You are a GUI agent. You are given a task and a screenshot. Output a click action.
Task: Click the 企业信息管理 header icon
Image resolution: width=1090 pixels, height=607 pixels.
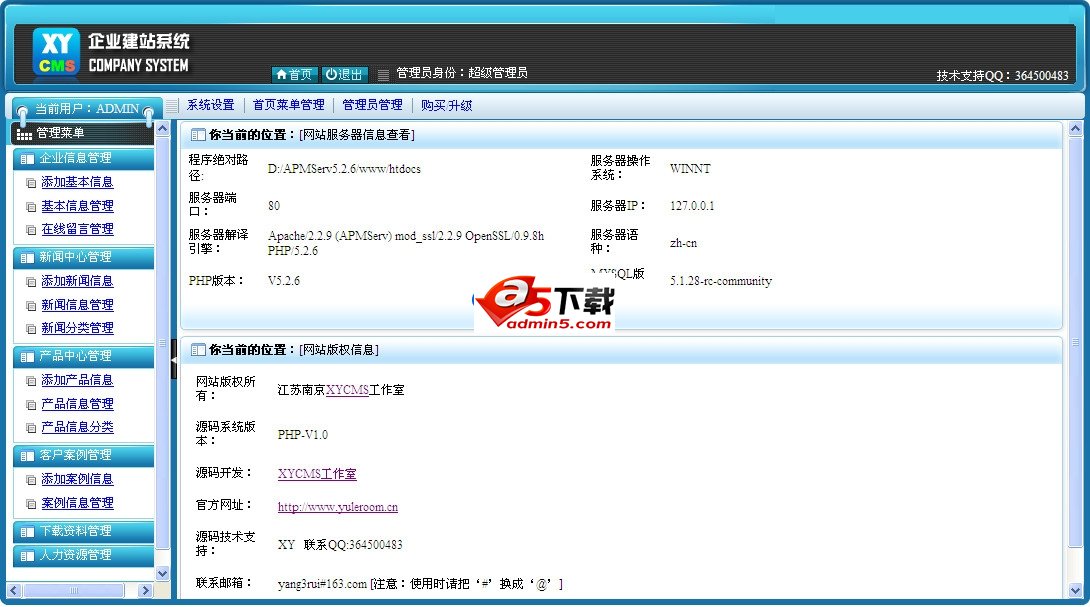[x=27, y=159]
